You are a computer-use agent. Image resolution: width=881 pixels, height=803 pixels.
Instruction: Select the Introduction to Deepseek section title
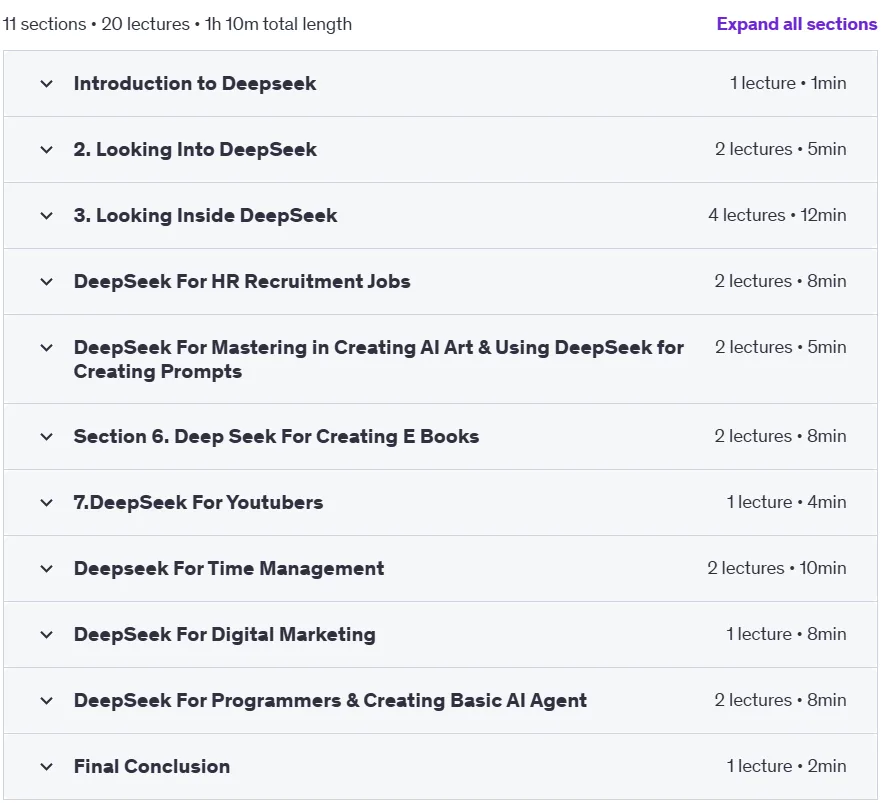[195, 84]
